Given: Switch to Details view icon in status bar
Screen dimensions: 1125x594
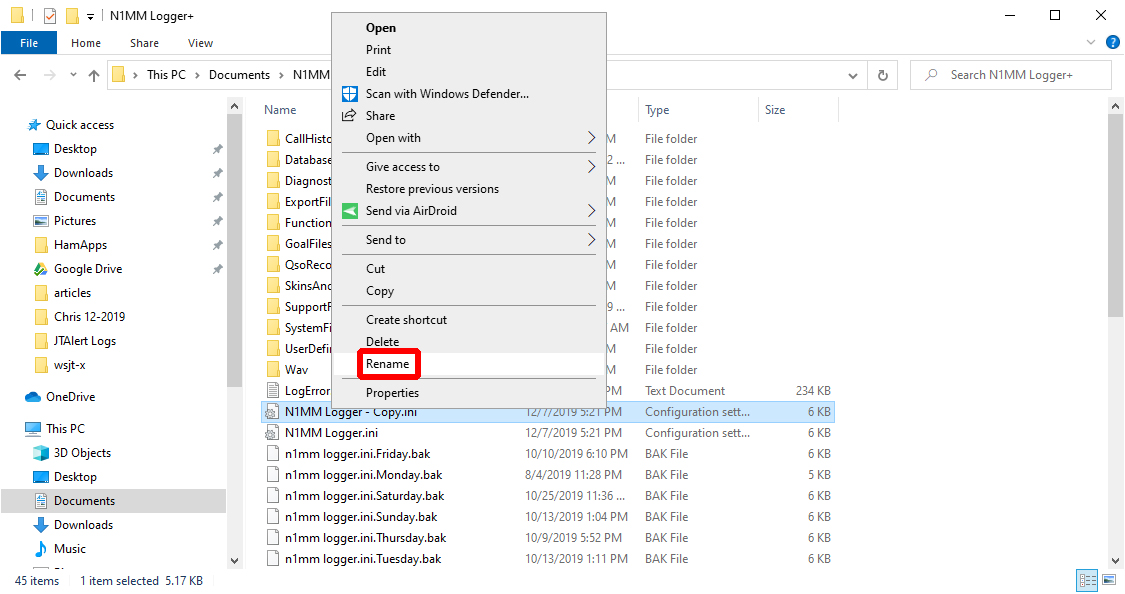Looking at the screenshot, I should click(1088, 580).
